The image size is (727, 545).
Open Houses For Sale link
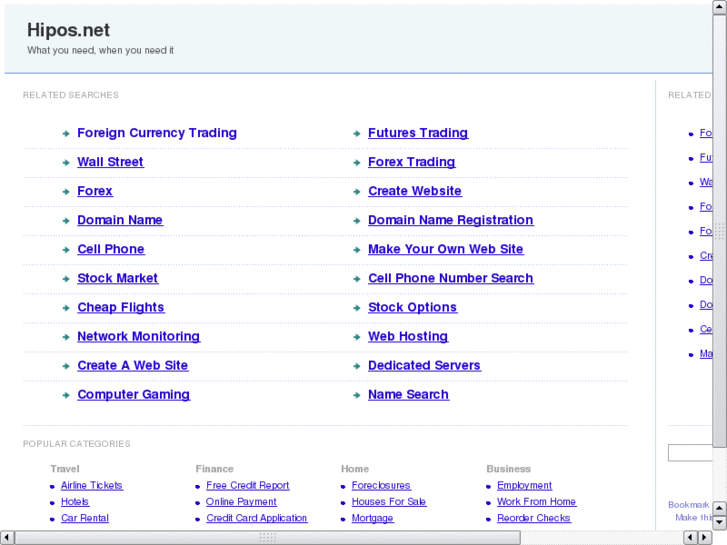[x=389, y=502]
